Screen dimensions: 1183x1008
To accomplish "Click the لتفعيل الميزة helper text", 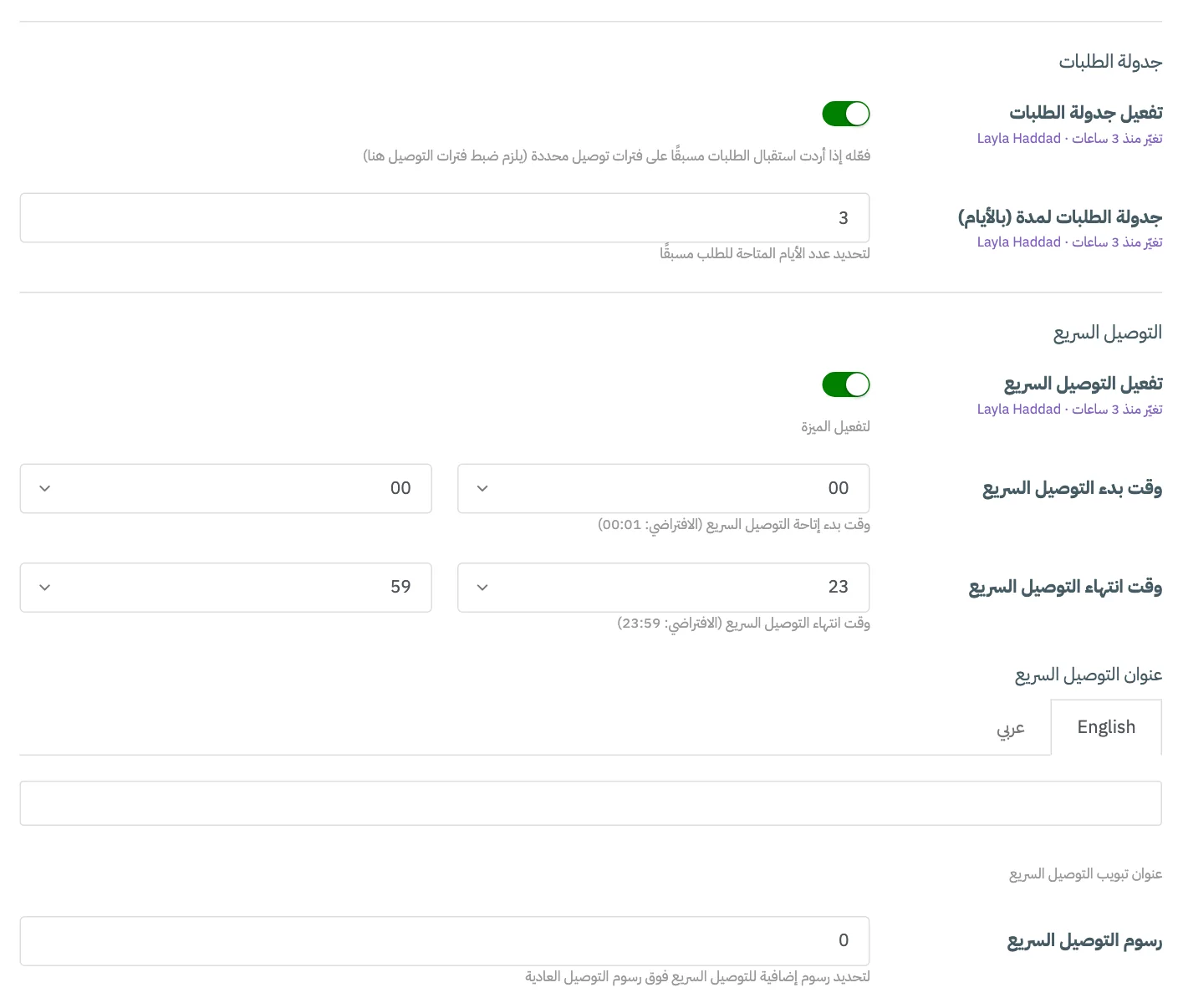I will pyautogui.click(x=835, y=427).
